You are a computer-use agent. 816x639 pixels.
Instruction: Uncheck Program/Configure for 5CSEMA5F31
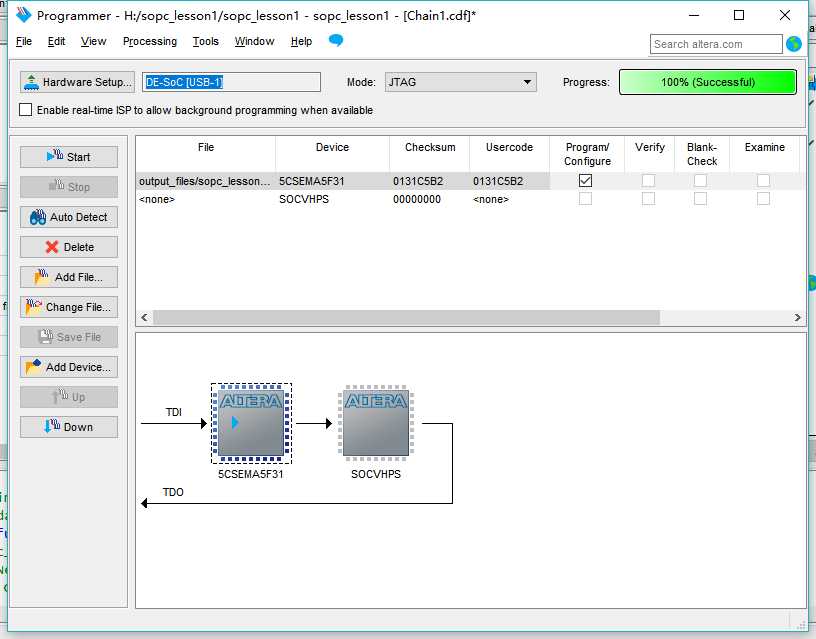tap(585, 181)
